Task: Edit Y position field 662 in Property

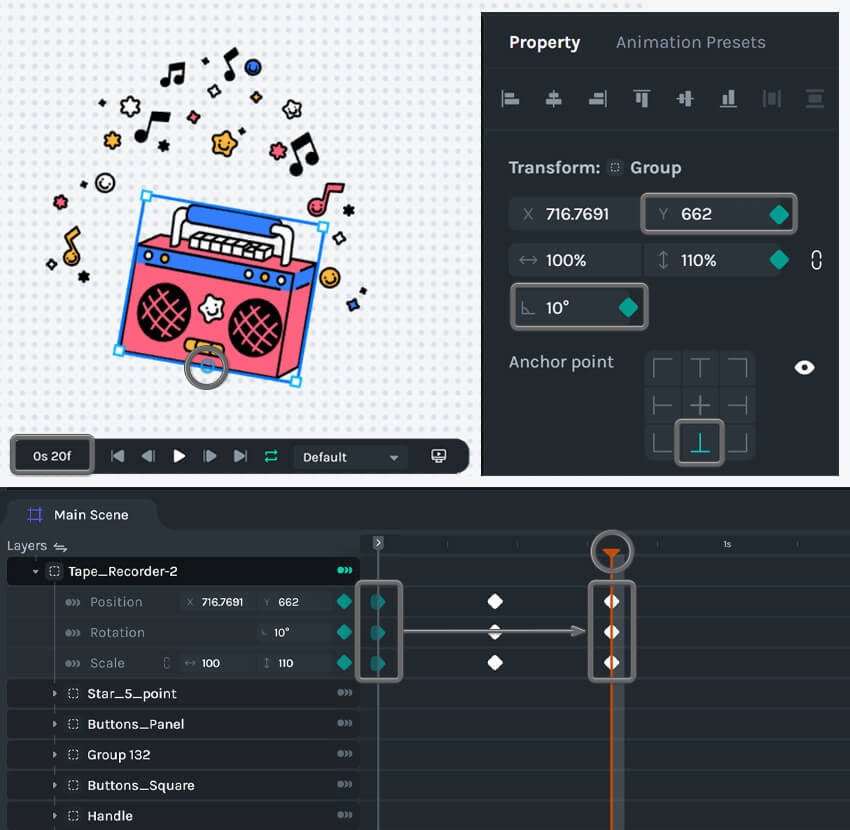Action: pos(719,215)
